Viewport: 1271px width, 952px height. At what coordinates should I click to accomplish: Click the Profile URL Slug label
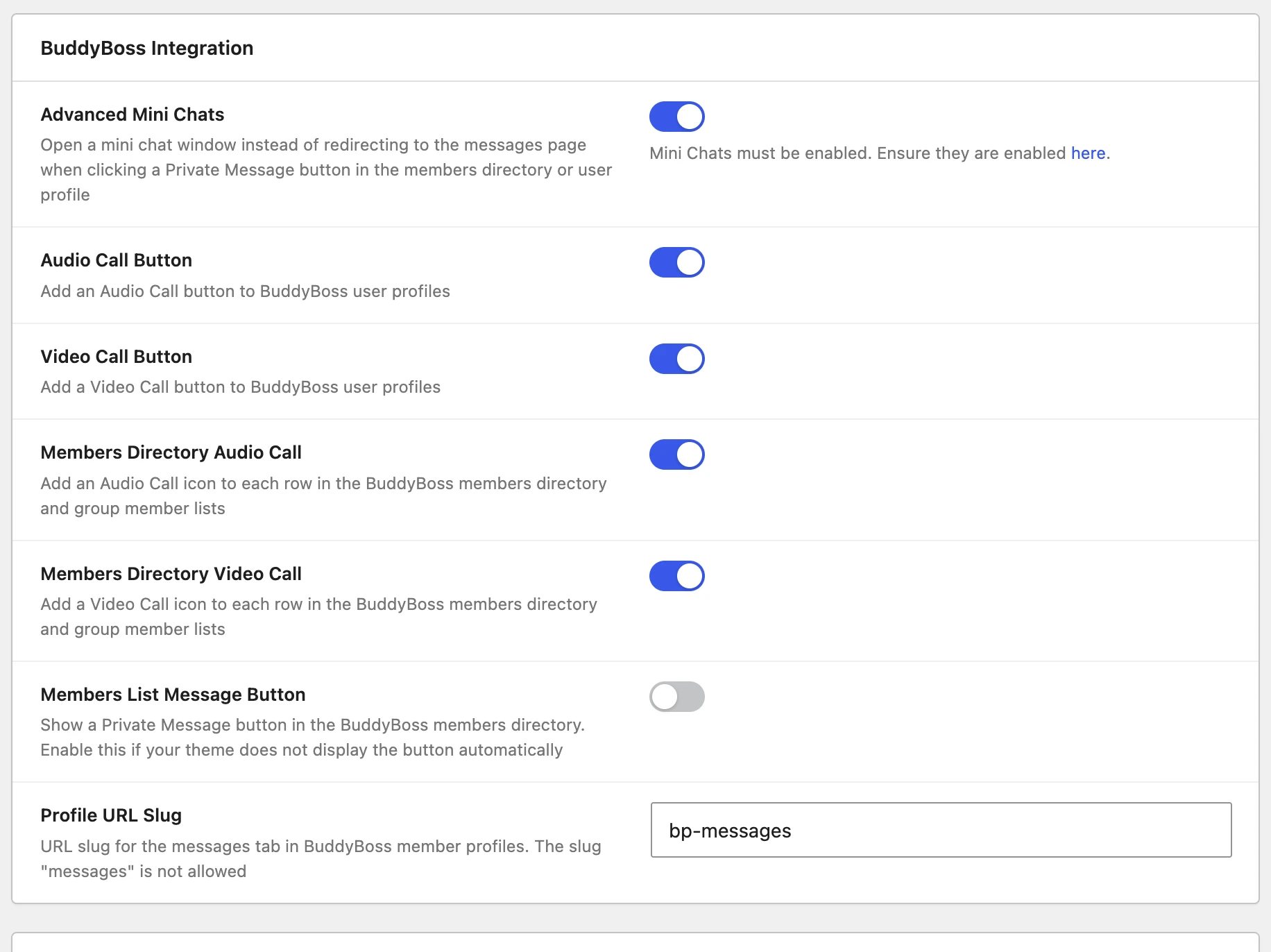[111, 815]
